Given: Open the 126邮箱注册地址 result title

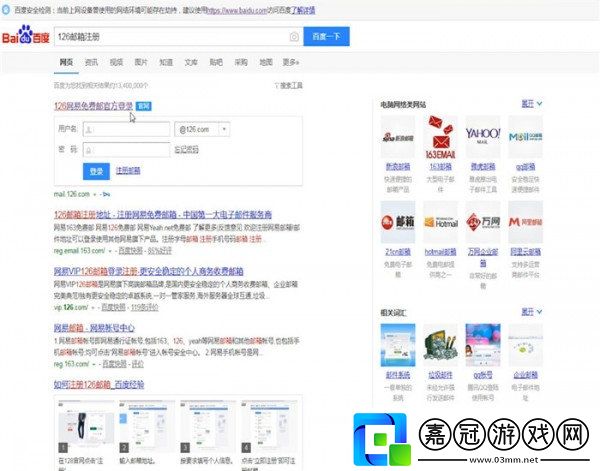Looking at the screenshot, I should coord(163,215).
